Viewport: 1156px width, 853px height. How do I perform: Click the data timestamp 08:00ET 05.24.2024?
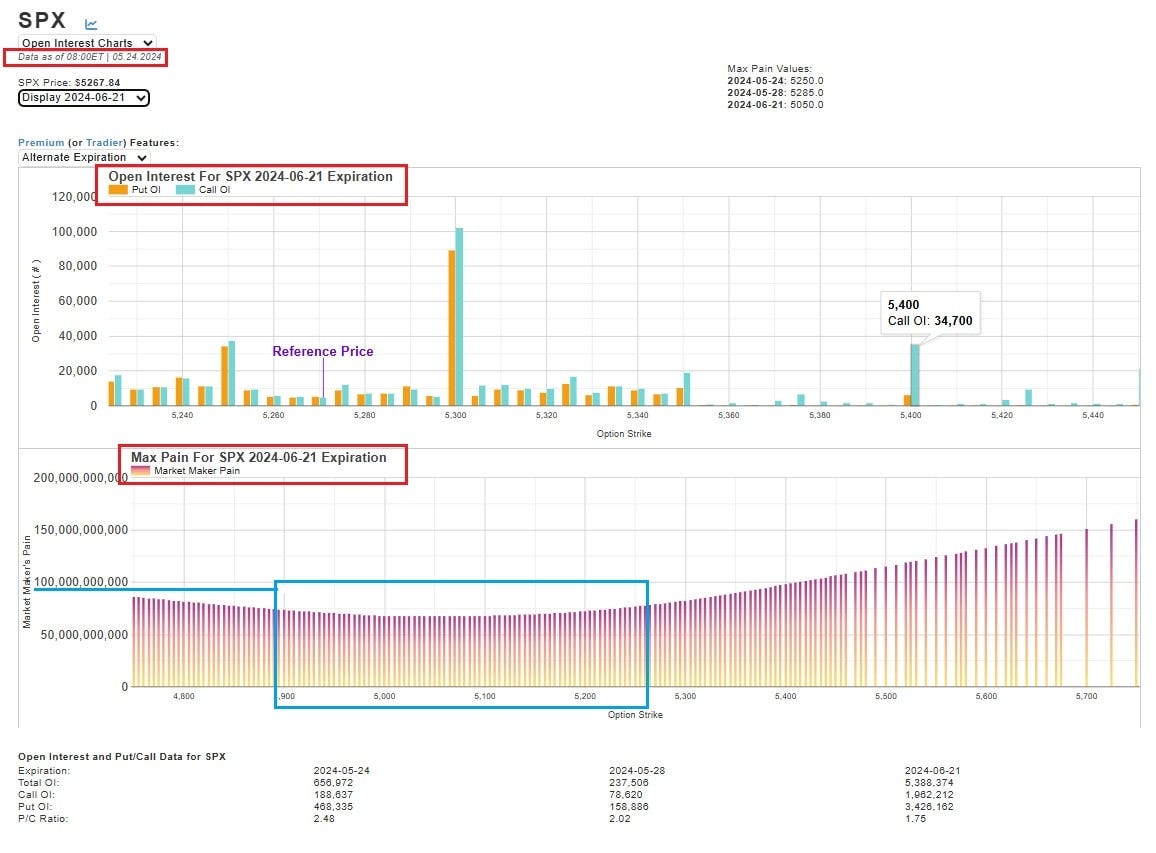point(89,57)
